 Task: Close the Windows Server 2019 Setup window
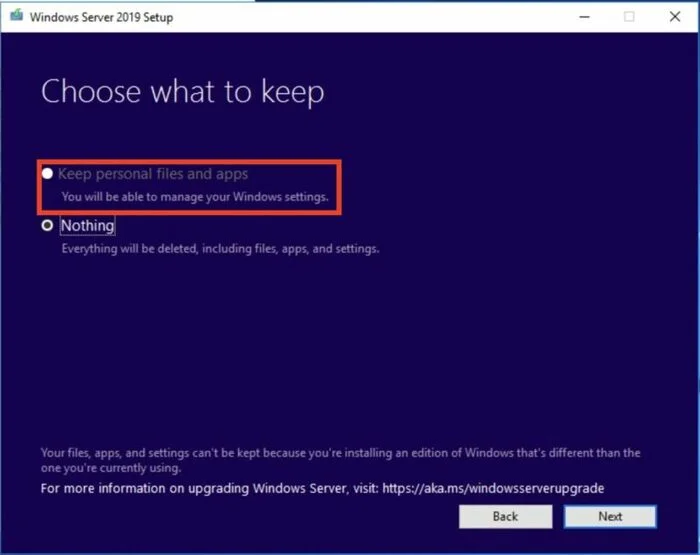click(x=675, y=17)
